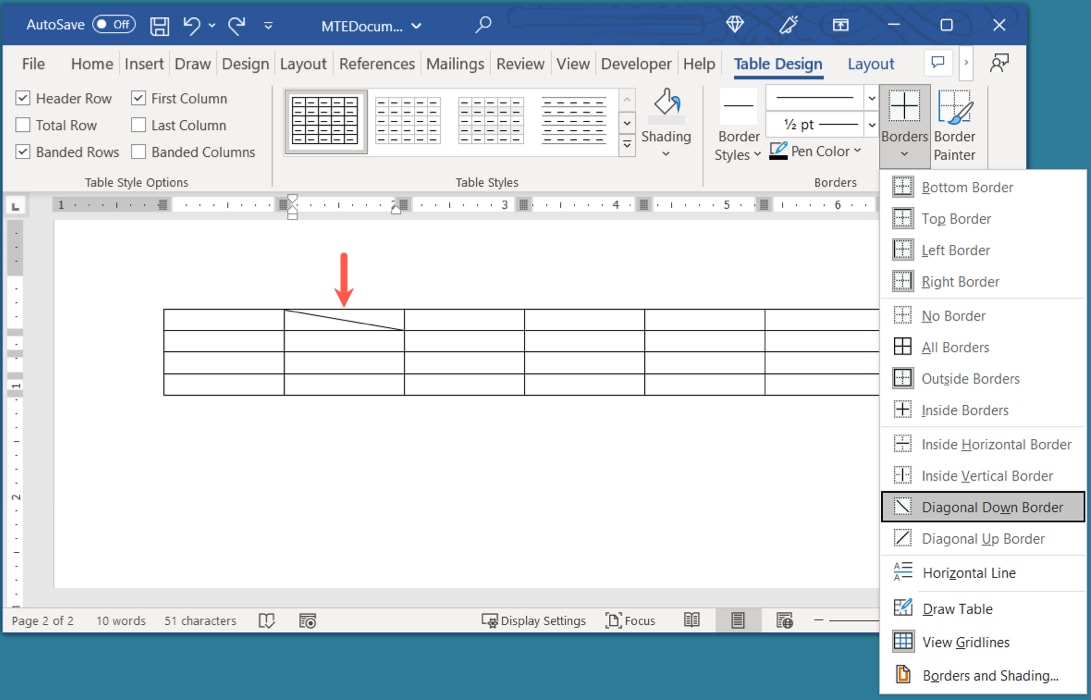The height and width of the screenshot is (700, 1091).
Task: Click the Search magnifier icon
Action: 484,25
